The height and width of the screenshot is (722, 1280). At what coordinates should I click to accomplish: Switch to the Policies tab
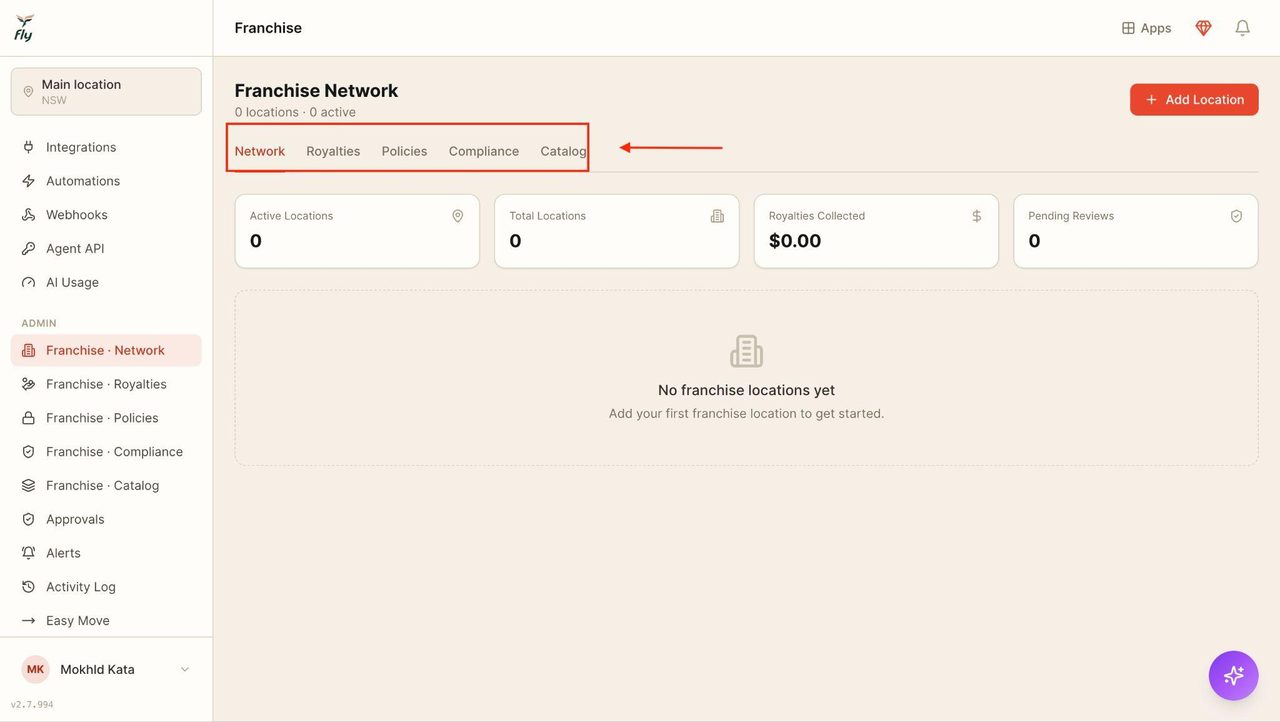[x=404, y=151]
